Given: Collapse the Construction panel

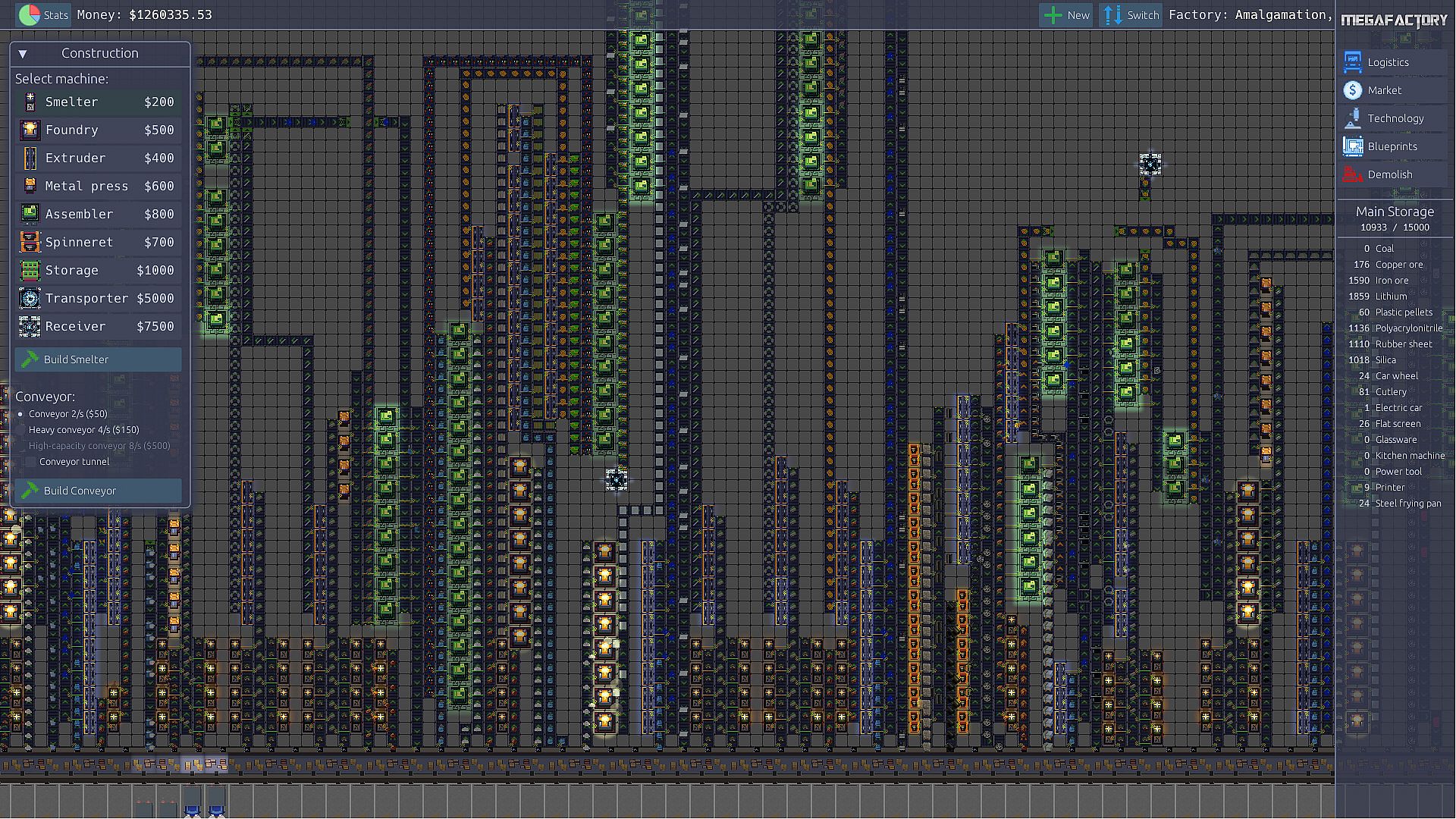Looking at the screenshot, I should click(23, 54).
